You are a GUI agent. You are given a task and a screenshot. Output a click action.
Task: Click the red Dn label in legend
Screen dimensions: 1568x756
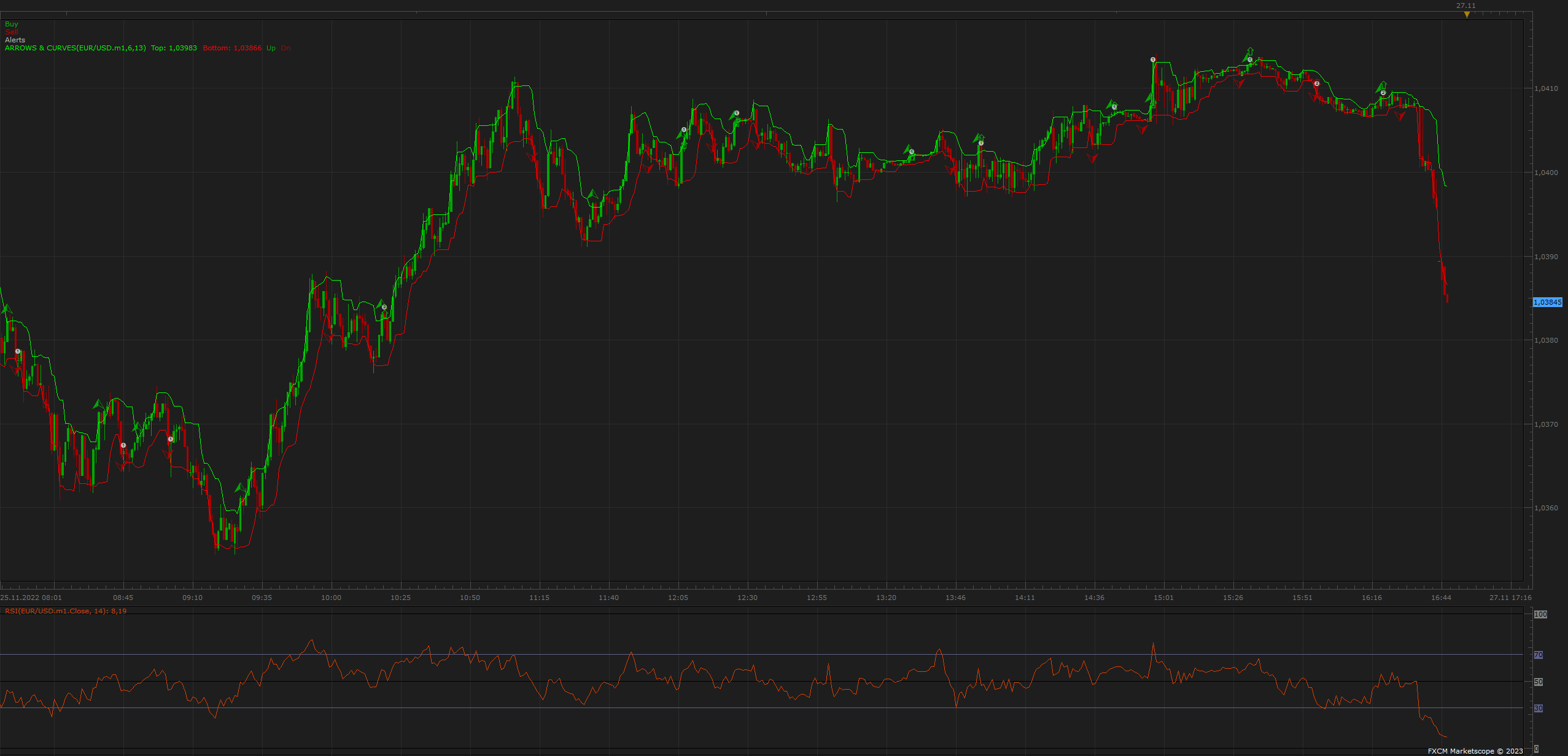[x=286, y=48]
